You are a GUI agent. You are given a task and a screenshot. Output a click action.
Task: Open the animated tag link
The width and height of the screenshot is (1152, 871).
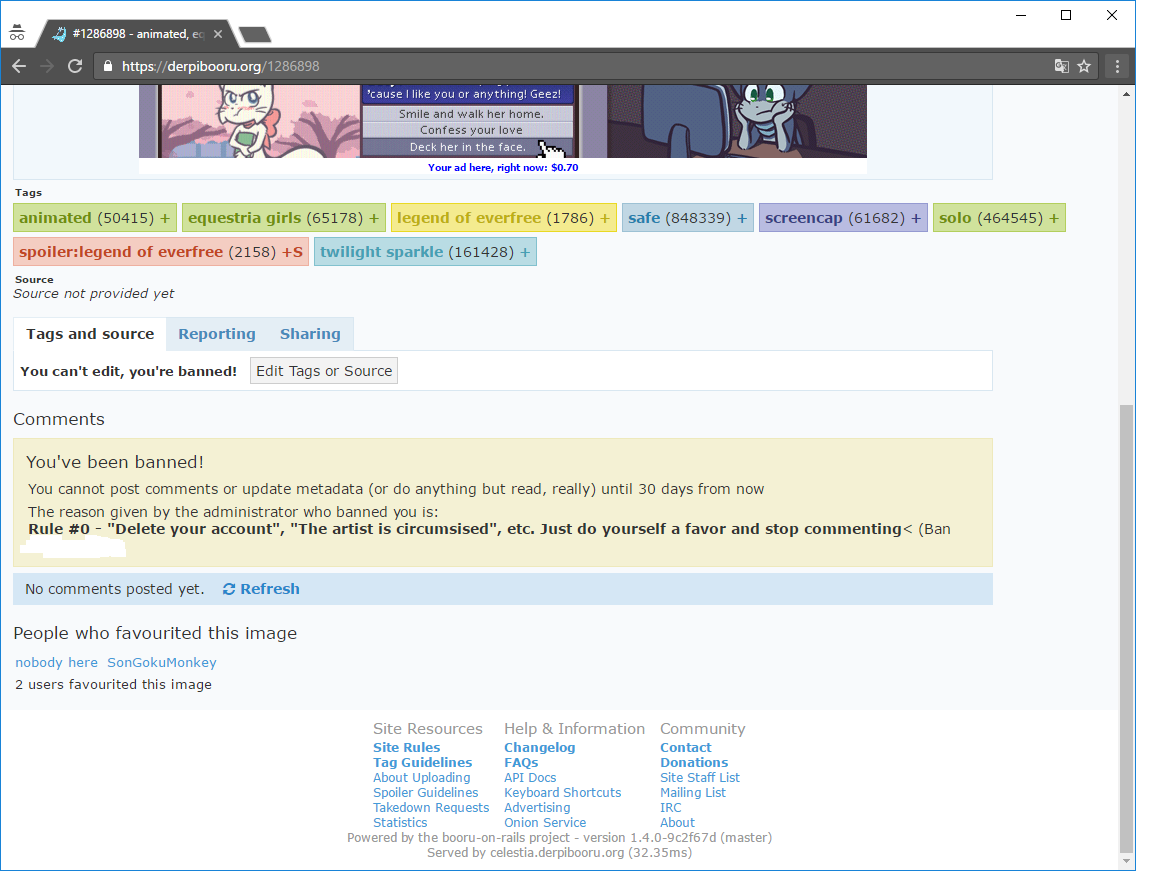tap(55, 218)
